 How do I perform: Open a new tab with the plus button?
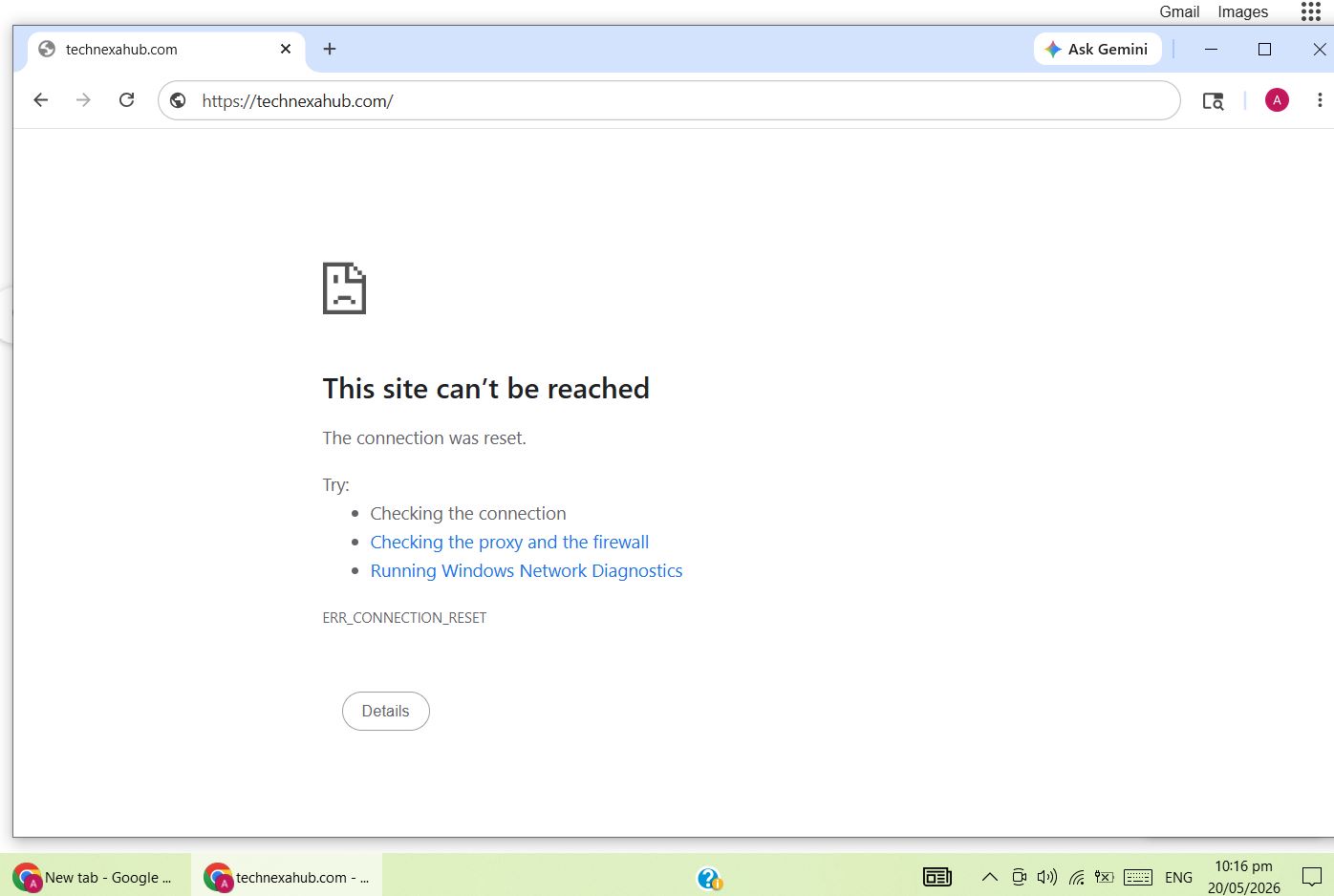[330, 49]
